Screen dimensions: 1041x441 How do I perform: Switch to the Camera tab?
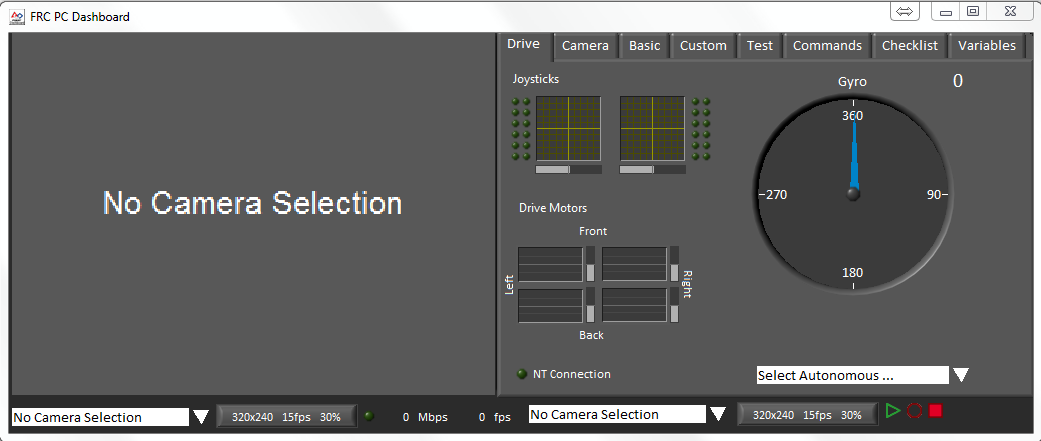(586, 46)
